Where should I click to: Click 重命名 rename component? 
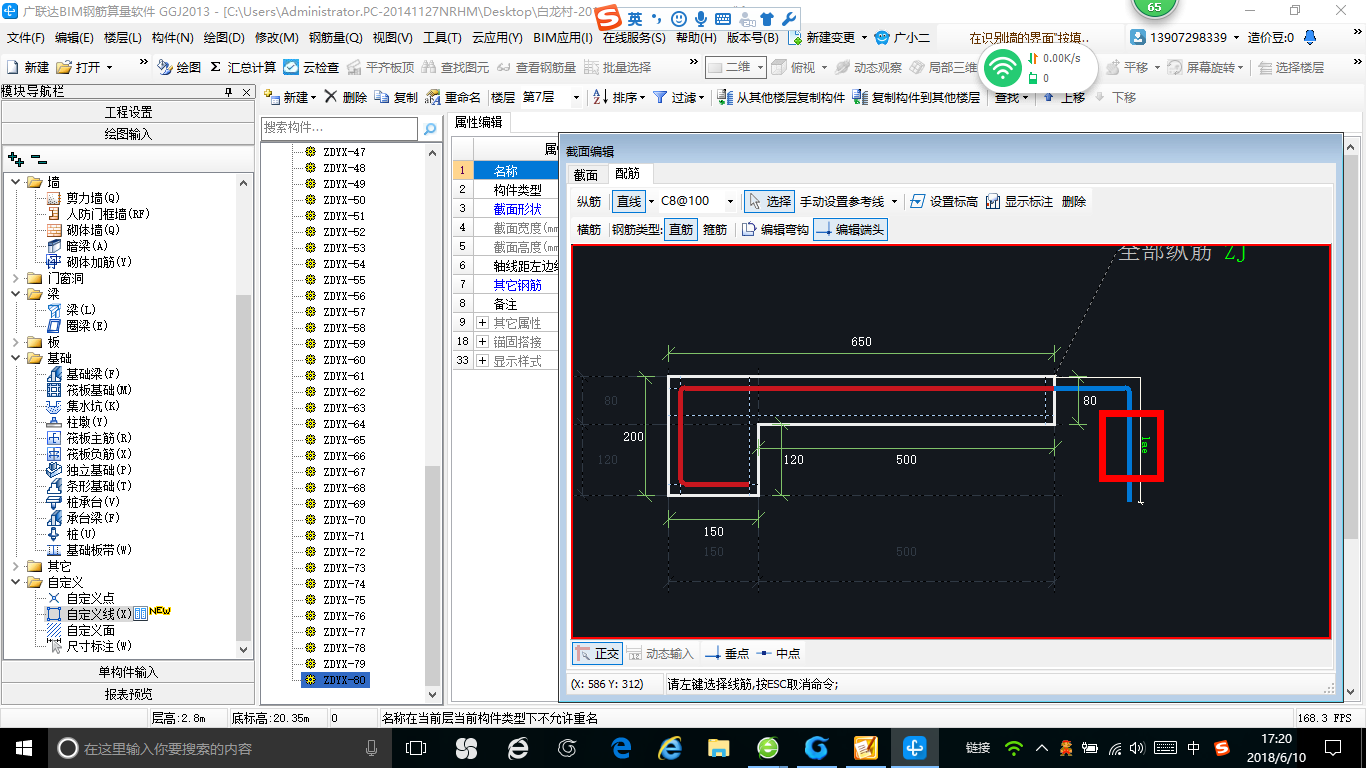(x=453, y=97)
